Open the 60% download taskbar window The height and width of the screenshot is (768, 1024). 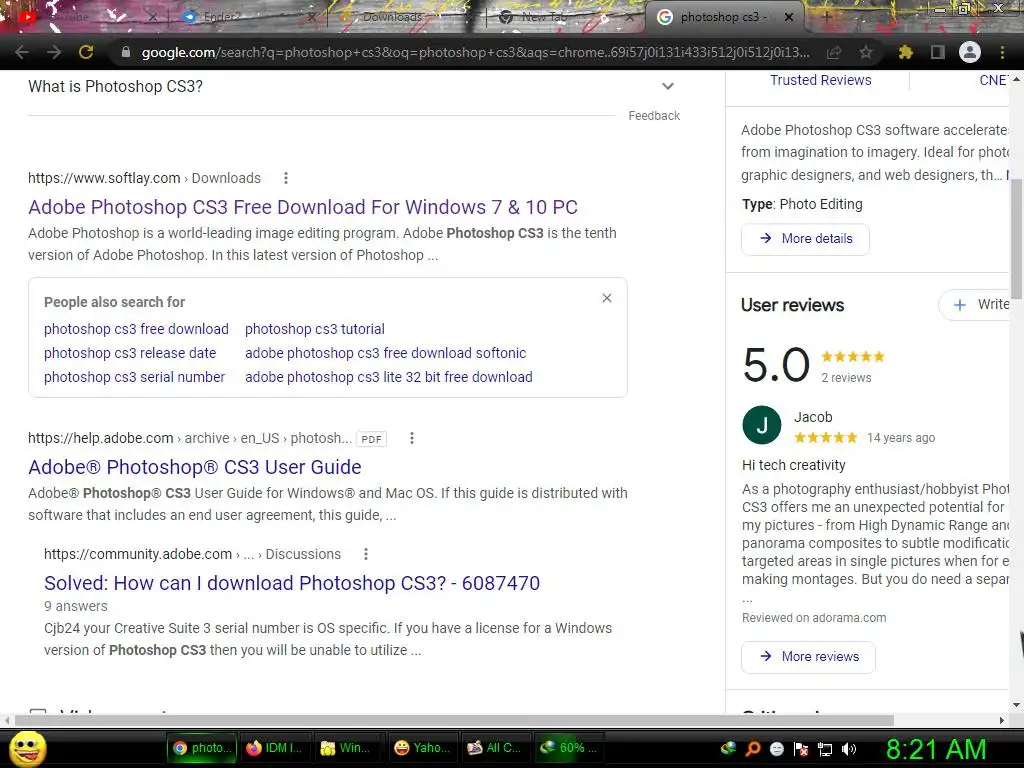point(568,748)
